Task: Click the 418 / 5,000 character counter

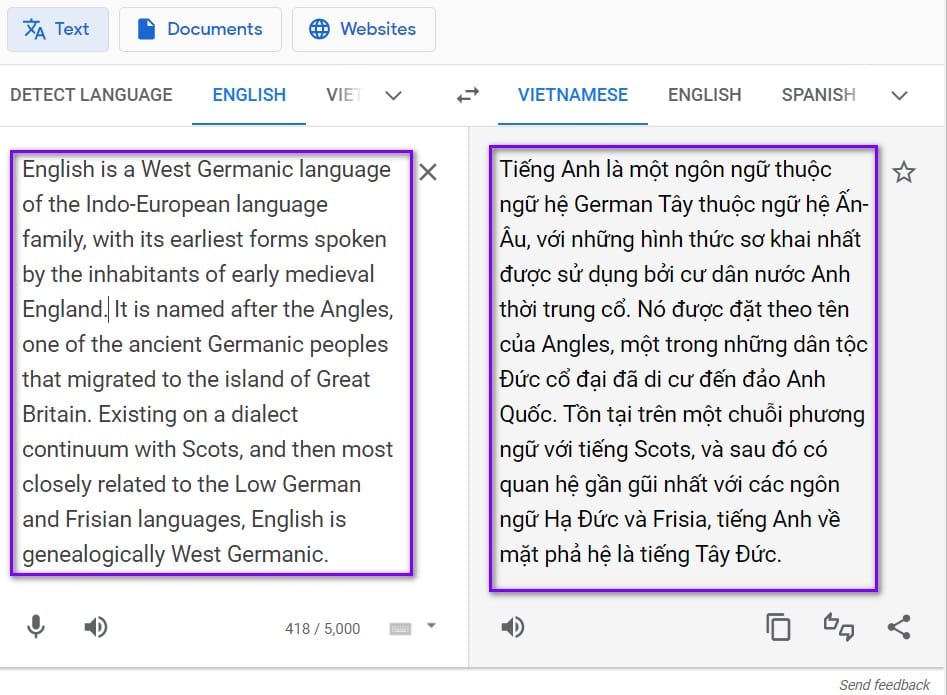Action: (323, 629)
